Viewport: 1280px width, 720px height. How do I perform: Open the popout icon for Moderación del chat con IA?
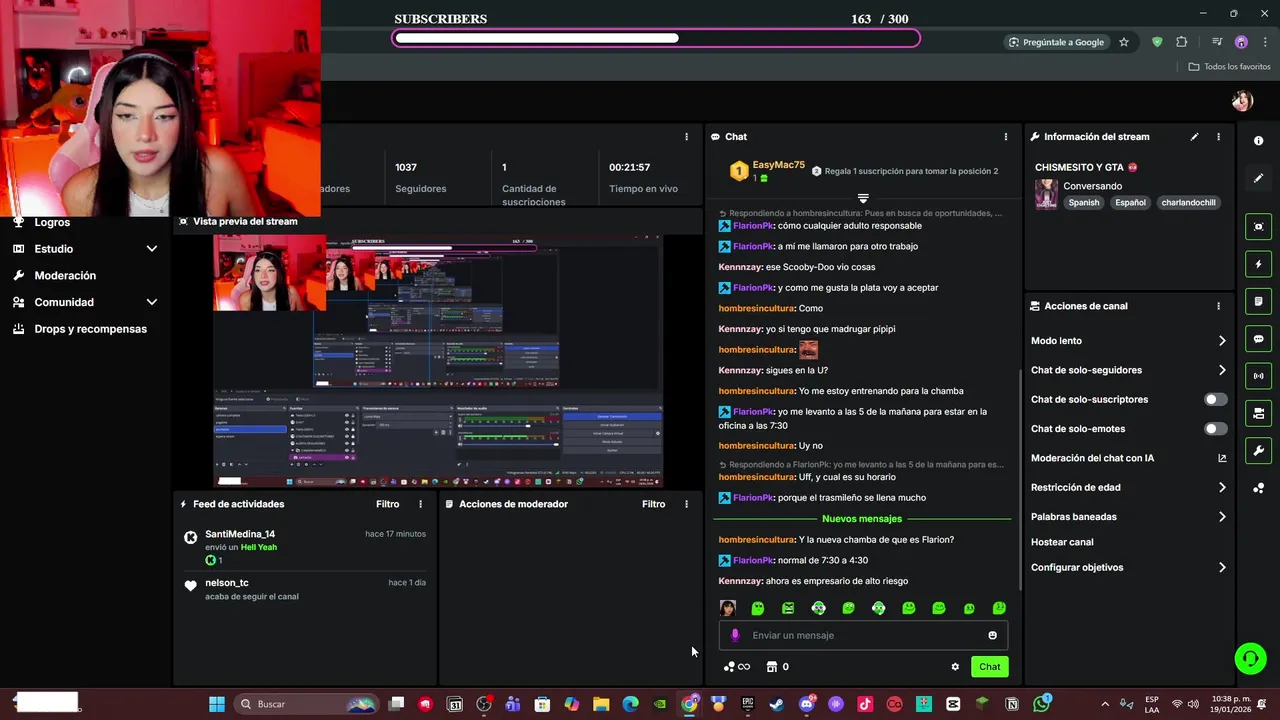tap(1222, 458)
